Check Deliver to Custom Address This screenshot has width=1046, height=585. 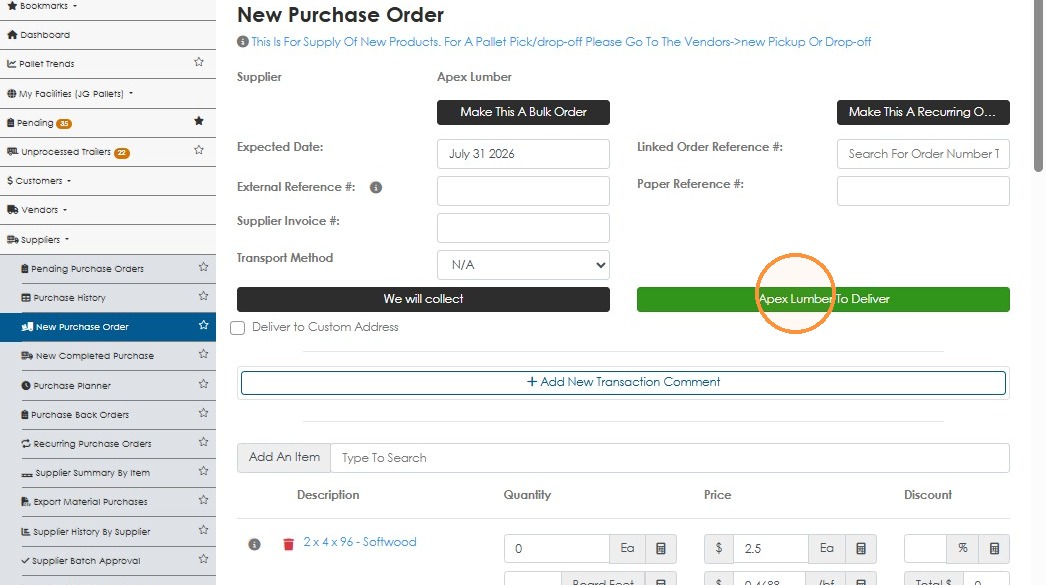click(x=237, y=328)
